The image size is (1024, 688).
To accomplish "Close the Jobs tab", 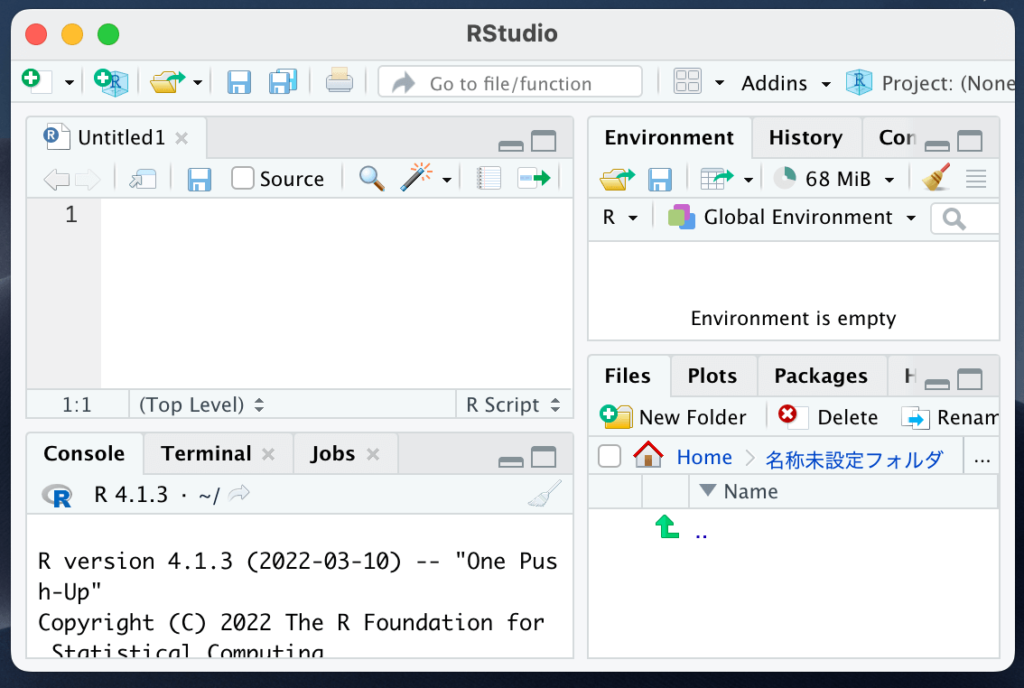I will tap(373, 454).
